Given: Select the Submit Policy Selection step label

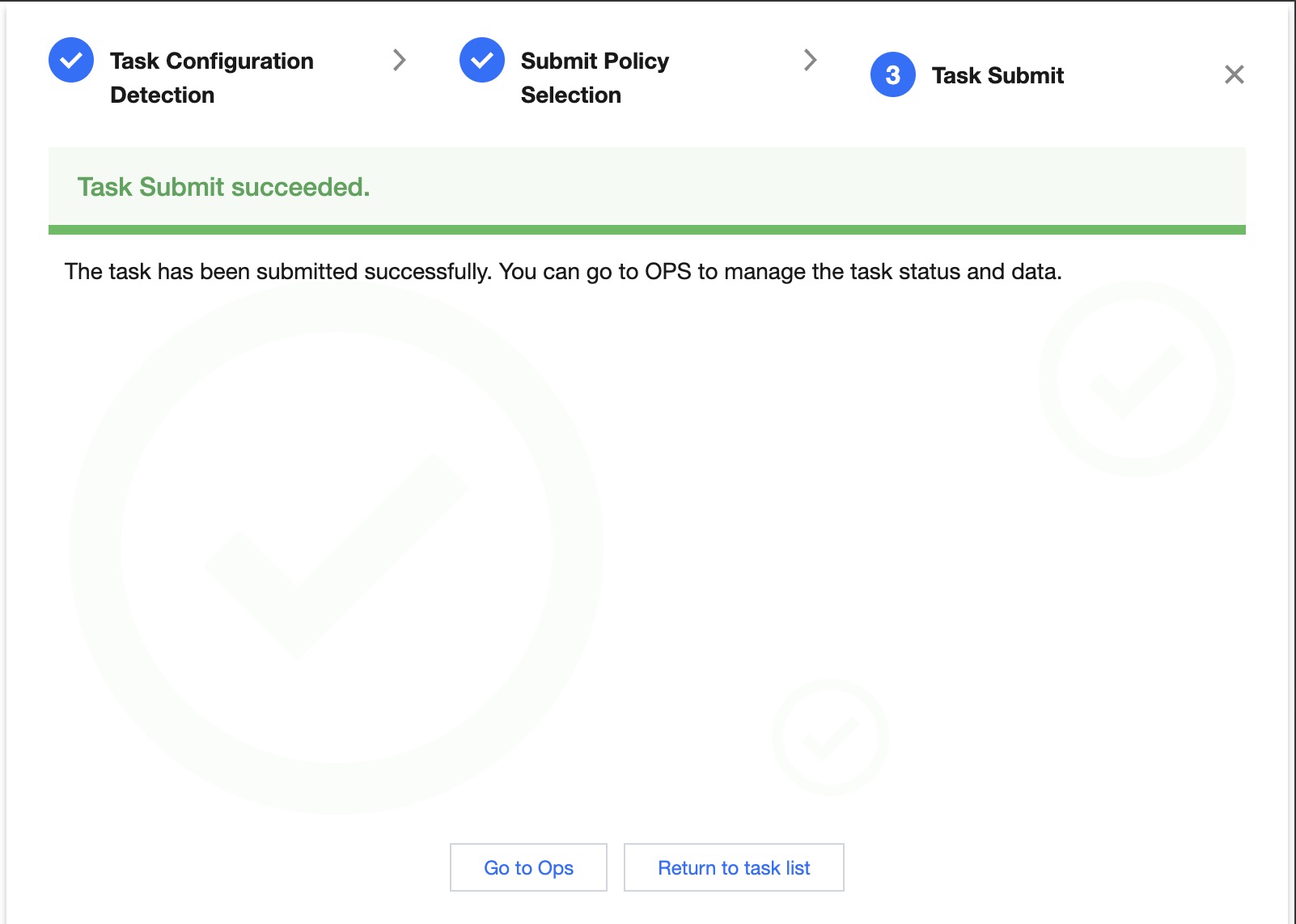Looking at the screenshot, I should coord(595,78).
